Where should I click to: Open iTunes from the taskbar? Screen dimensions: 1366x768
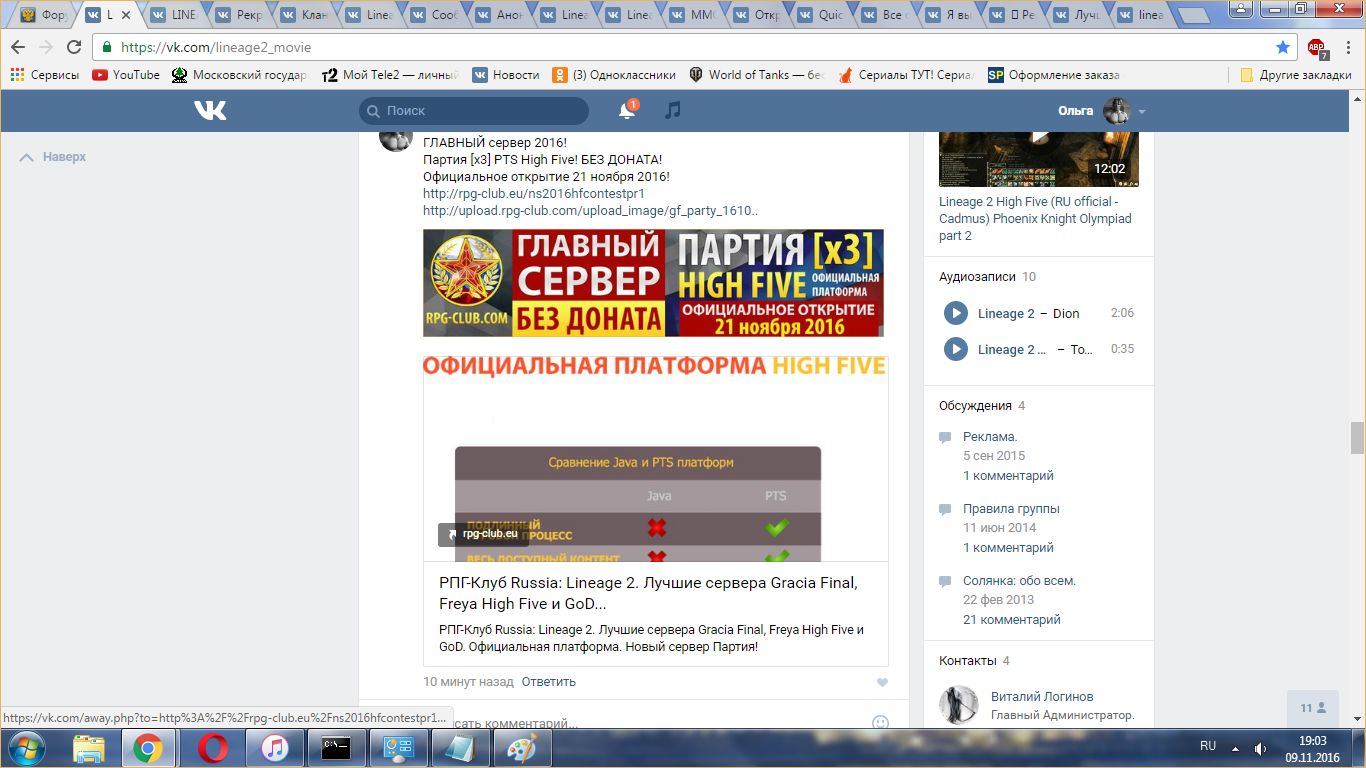tap(274, 748)
